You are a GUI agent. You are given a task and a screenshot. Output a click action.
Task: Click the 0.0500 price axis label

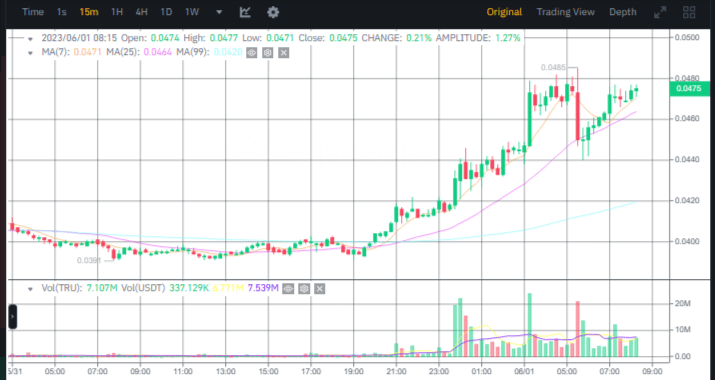click(x=687, y=37)
